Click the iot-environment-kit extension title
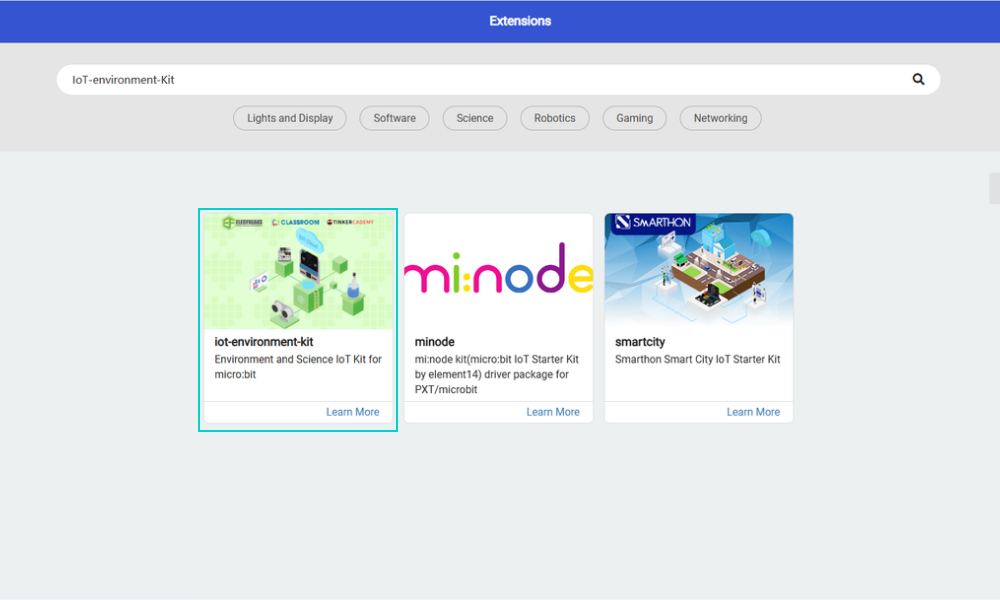 [264, 342]
